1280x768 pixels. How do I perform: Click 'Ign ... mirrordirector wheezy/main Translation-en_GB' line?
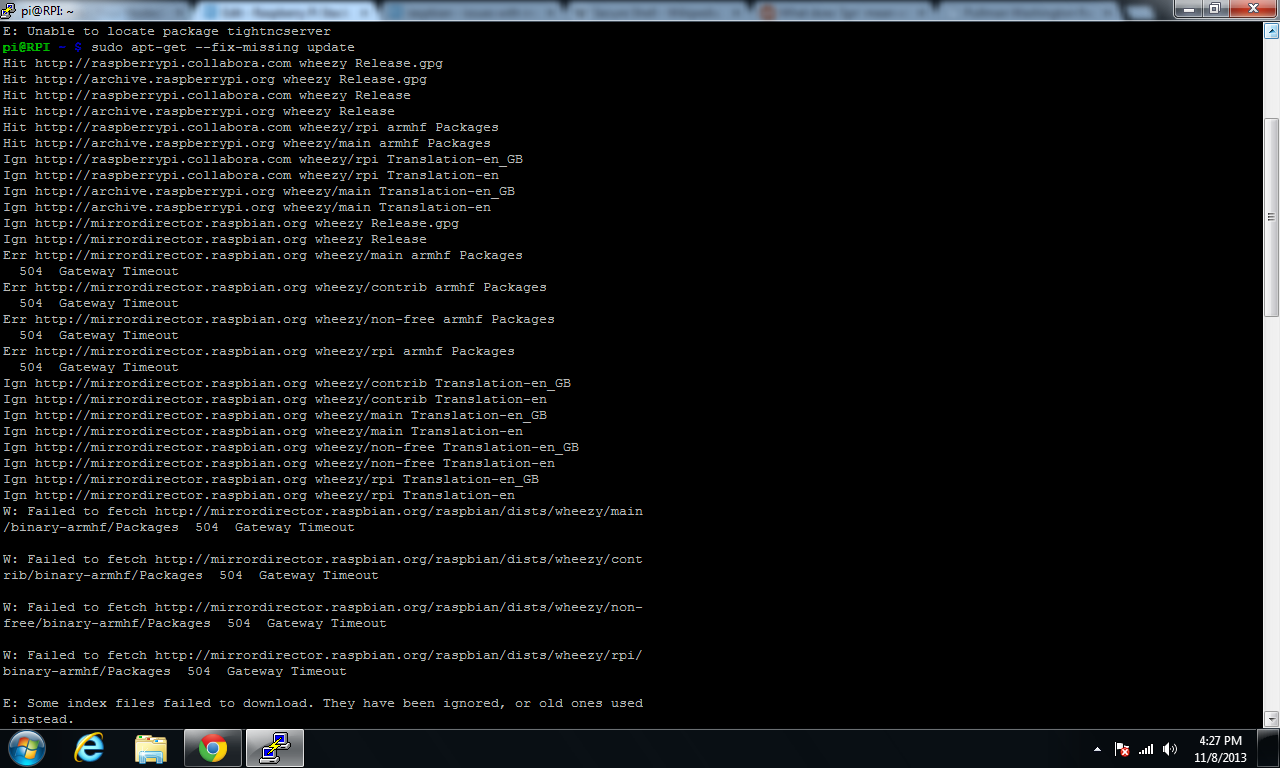tap(275, 415)
